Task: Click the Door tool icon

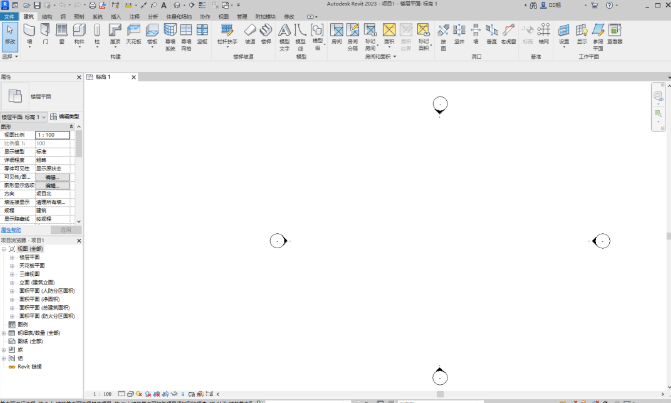Action: click(45, 34)
